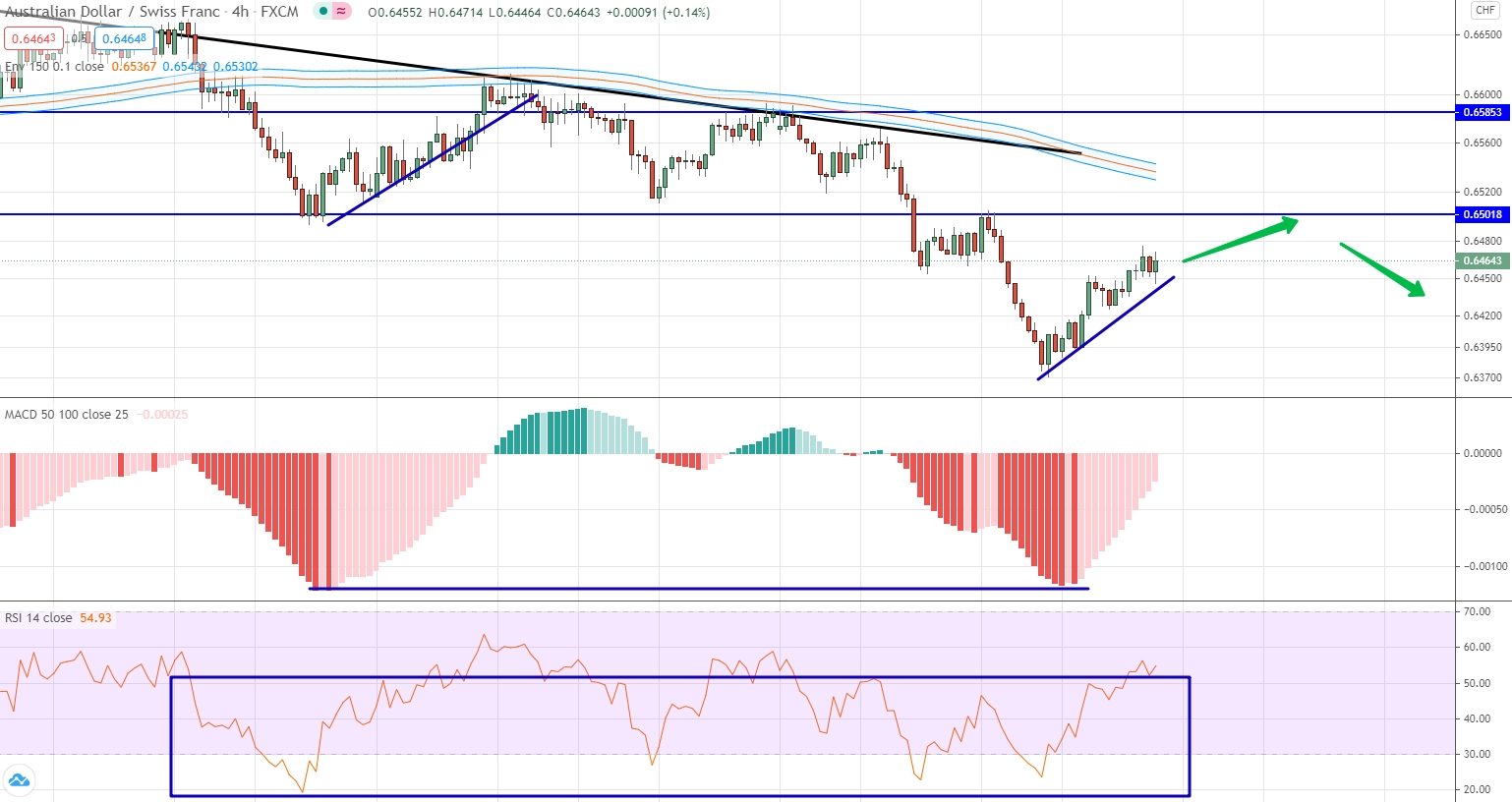Click the 0.63700 price scale label
Image resolution: width=1512 pixels, height=802 pixels.
pos(1483,377)
